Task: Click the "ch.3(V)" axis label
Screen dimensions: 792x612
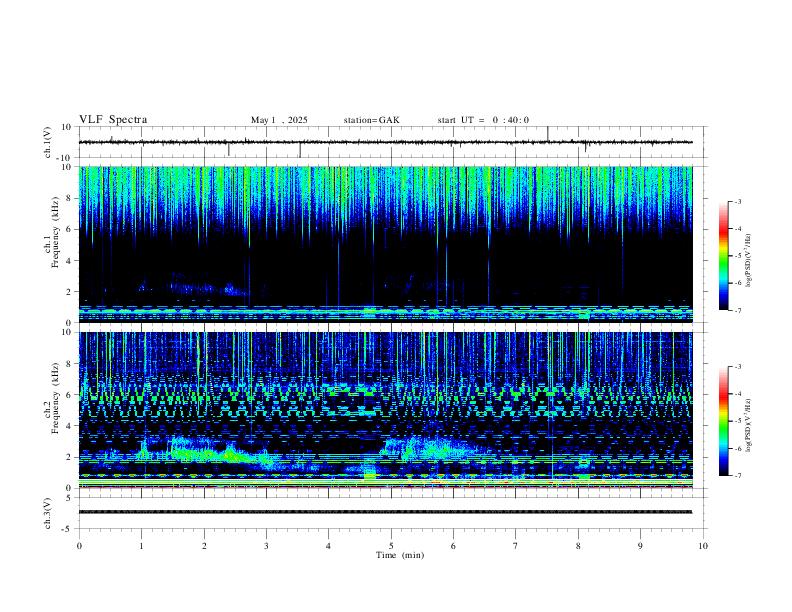Action: [x=48, y=513]
